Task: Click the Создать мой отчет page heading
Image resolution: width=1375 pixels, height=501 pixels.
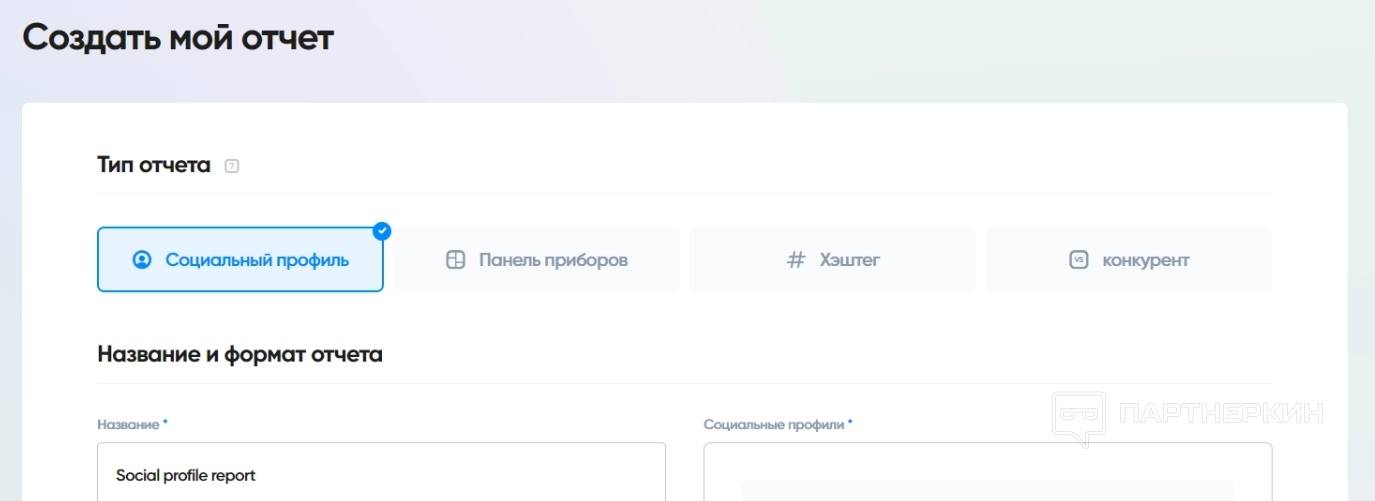Action: pyautogui.click(x=178, y=37)
